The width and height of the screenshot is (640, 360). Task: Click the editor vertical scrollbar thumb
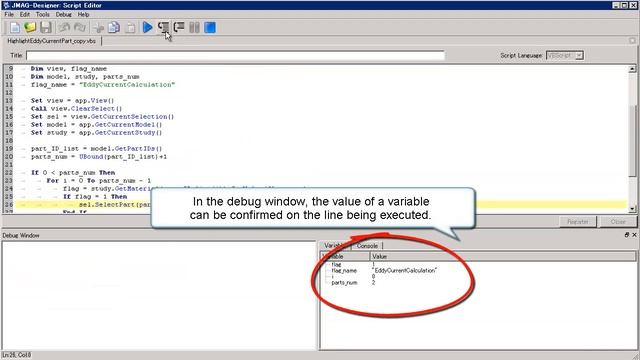[632, 141]
